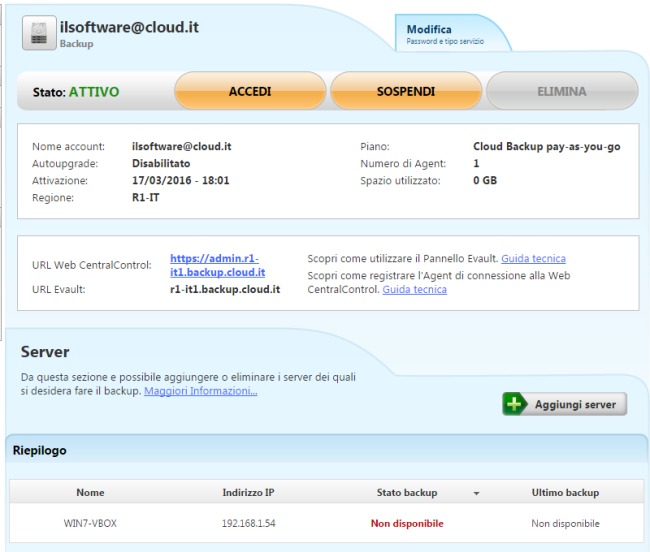Click the red Non disponibile backup status
Viewport: 650px width, 552px height.
407,523
